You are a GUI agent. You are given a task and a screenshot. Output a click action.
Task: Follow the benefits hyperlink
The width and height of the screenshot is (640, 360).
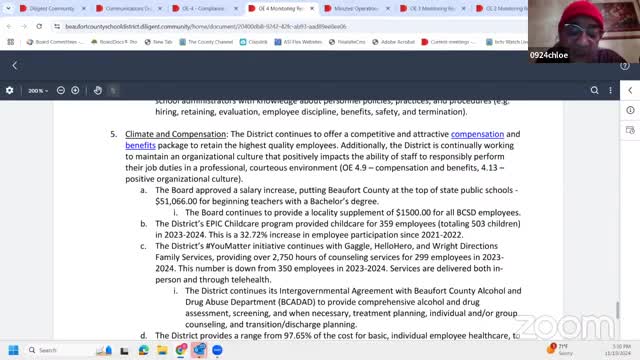[x=140, y=145]
